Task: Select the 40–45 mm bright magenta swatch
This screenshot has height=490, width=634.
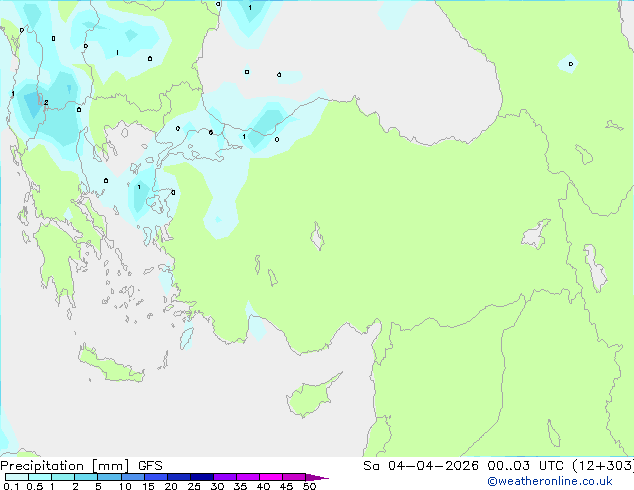Action: tap(271, 477)
